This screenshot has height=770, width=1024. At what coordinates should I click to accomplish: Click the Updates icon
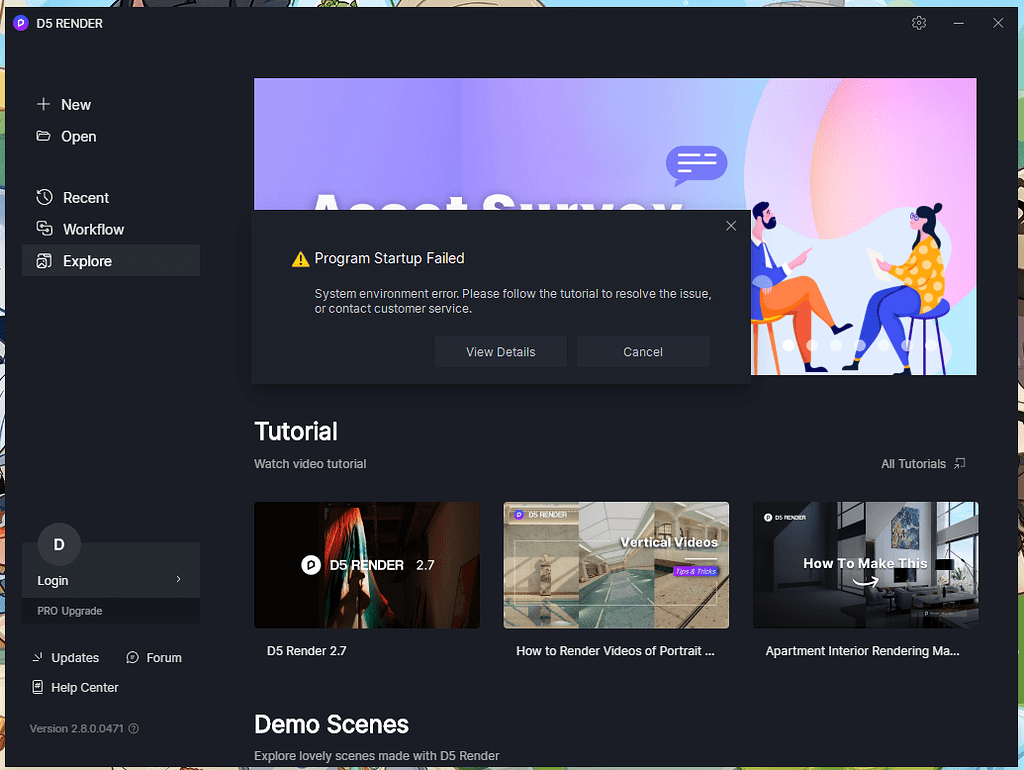coord(37,657)
